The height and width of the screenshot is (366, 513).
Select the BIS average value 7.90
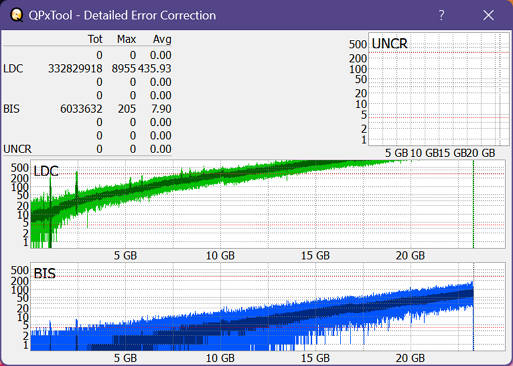coord(161,109)
